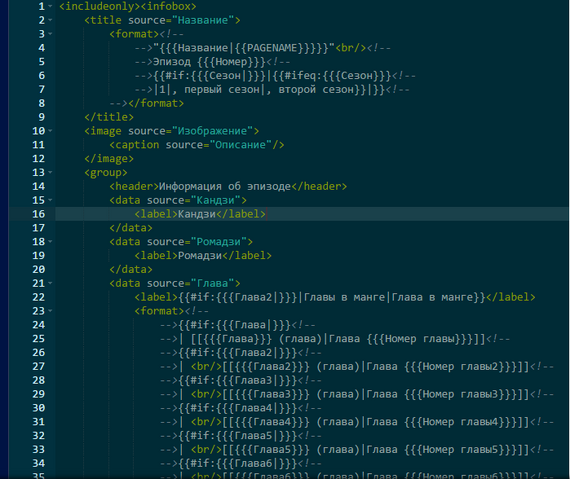The image size is (570, 479).
Task: Click line number 30 in the gutter
Action: click(x=39, y=408)
